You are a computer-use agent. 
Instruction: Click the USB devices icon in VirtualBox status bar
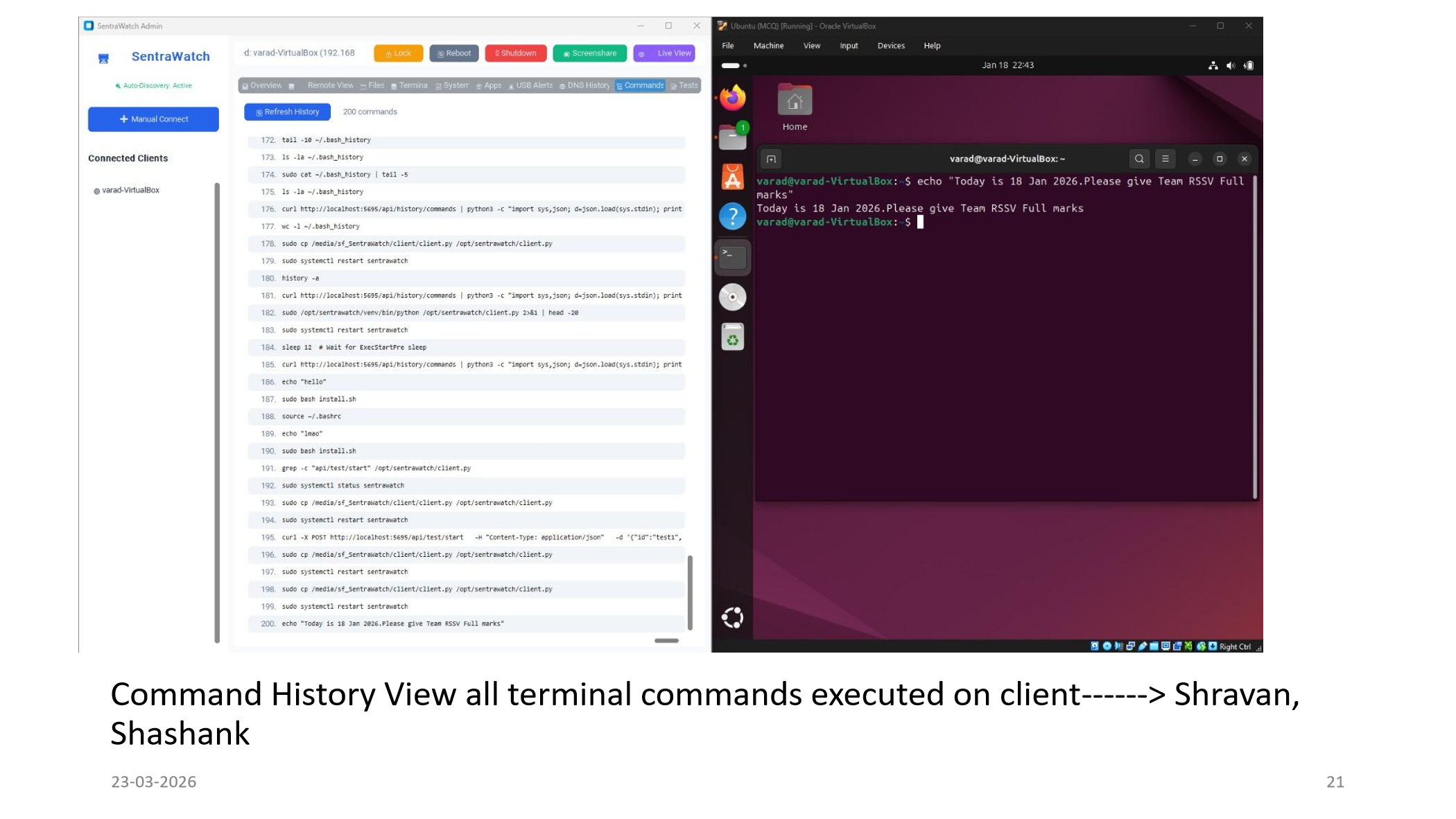pyautogui.click(x=1143, y=646)
